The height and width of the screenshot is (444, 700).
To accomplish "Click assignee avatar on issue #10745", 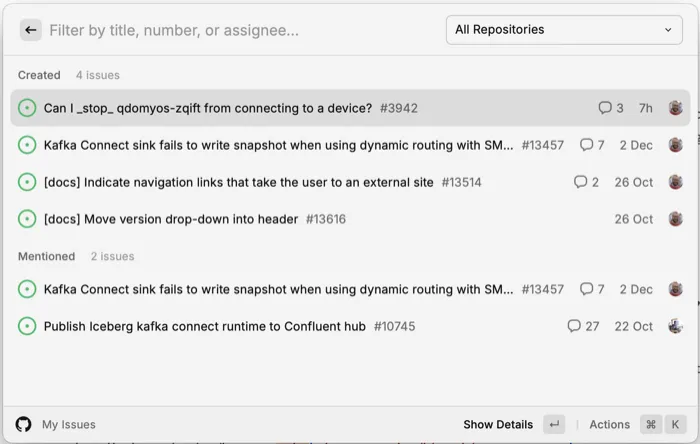I will click(x=676, y=326).
